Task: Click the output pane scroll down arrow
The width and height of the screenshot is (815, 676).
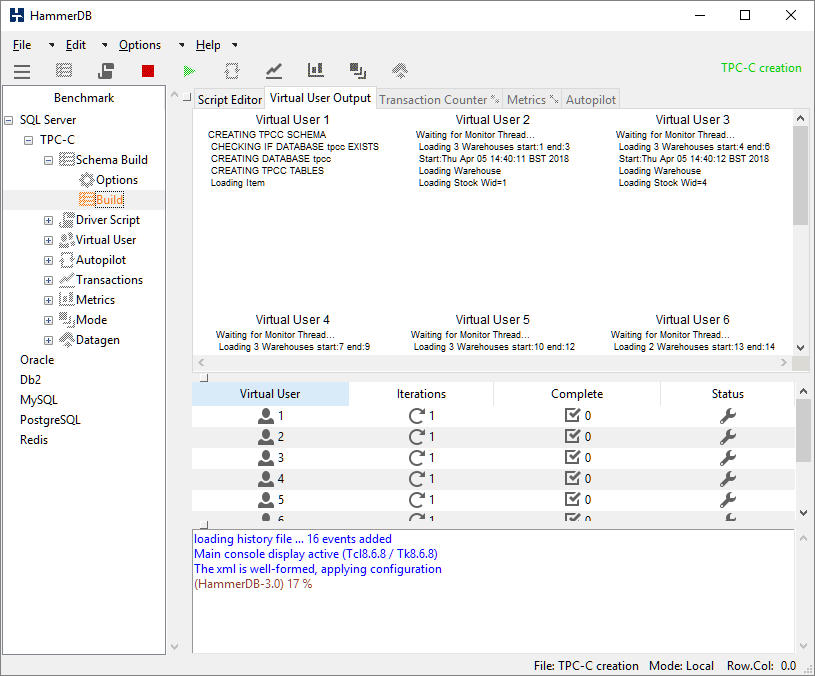Action: [800, 348]
